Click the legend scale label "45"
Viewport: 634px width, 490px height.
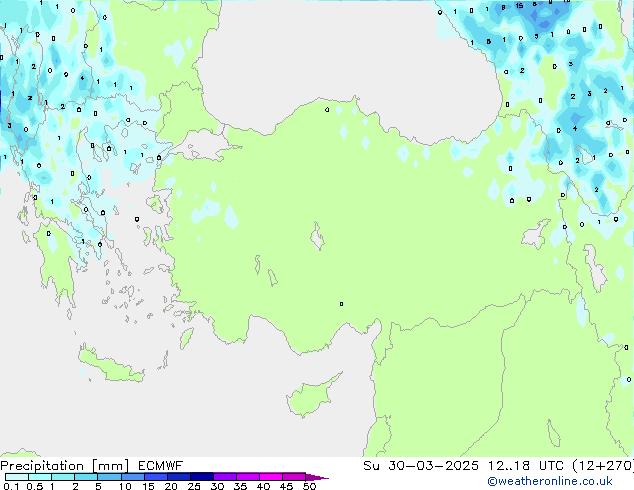pyautogui.click(x=286, y=486)
